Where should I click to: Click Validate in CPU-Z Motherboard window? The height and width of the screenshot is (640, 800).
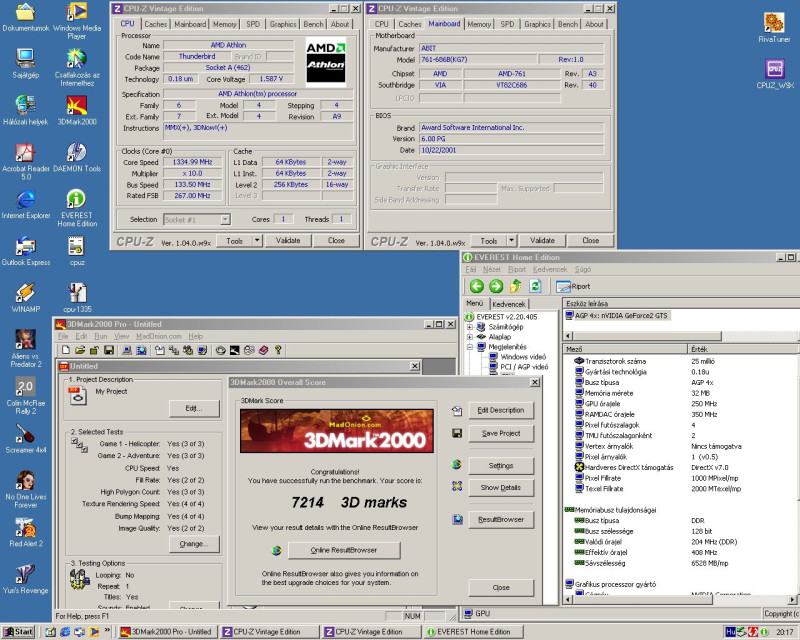542,240
